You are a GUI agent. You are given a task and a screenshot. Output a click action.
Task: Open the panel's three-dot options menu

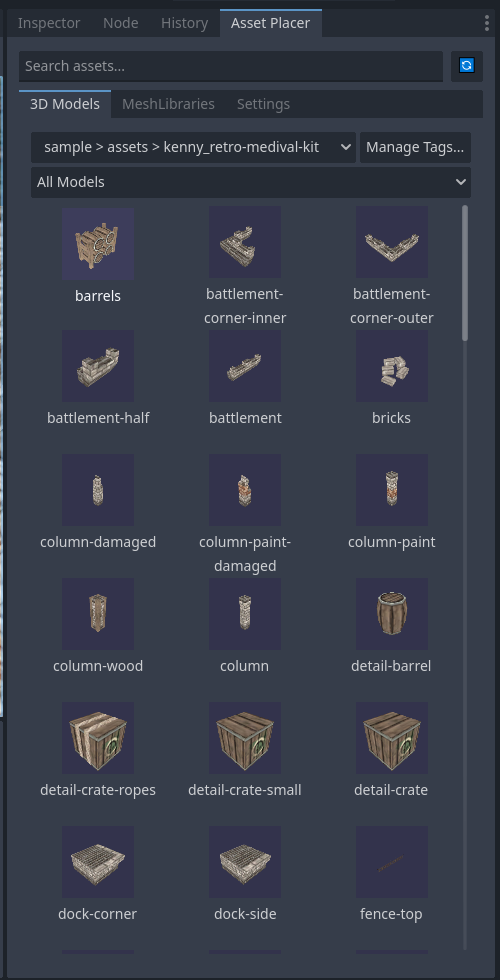[x=486, y=23]
